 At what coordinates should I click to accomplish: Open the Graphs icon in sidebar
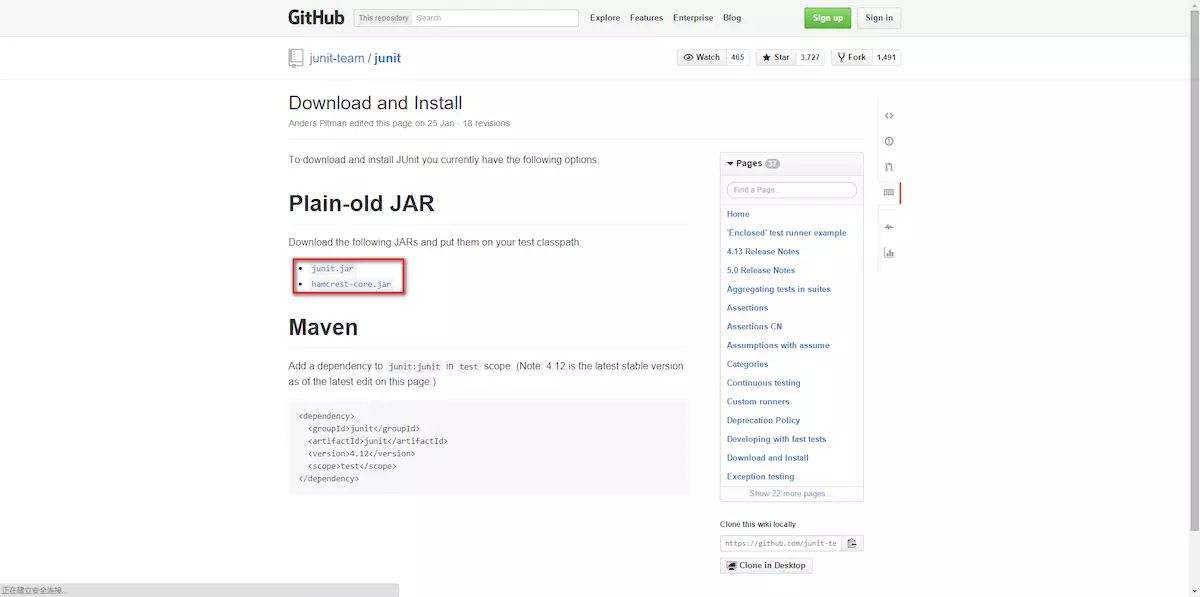[x=889, y=253]
